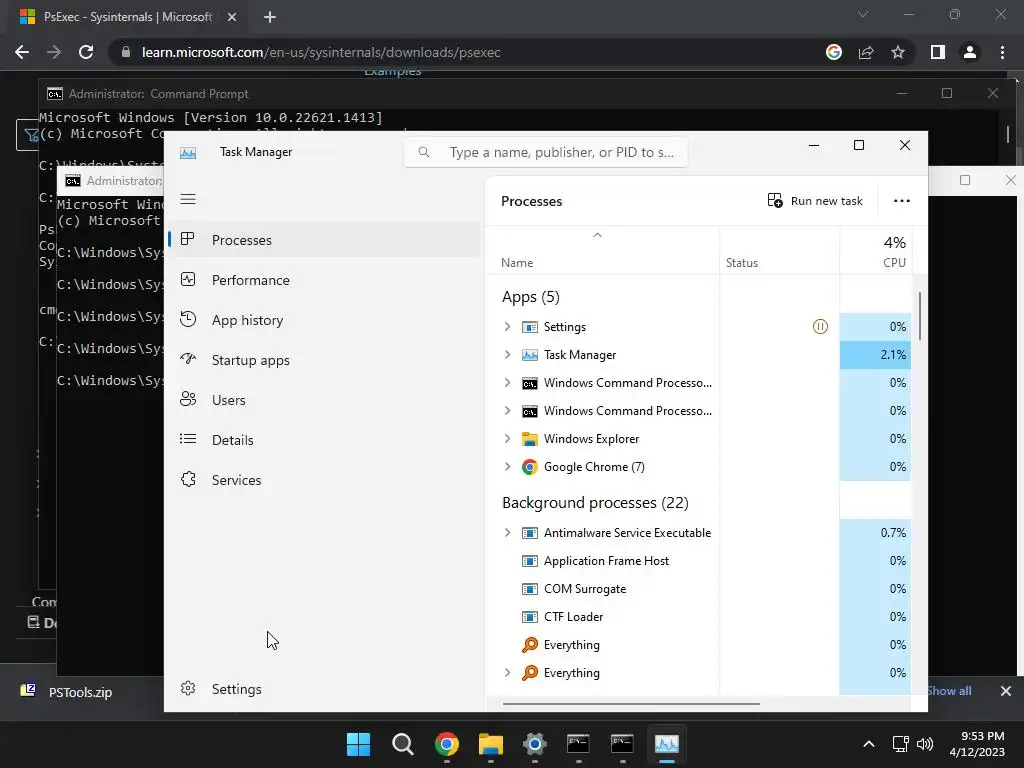The width and height of the screenshot is (1024, 768).
Task: Select the Settings process icon
Action: [x=530, y=327]
